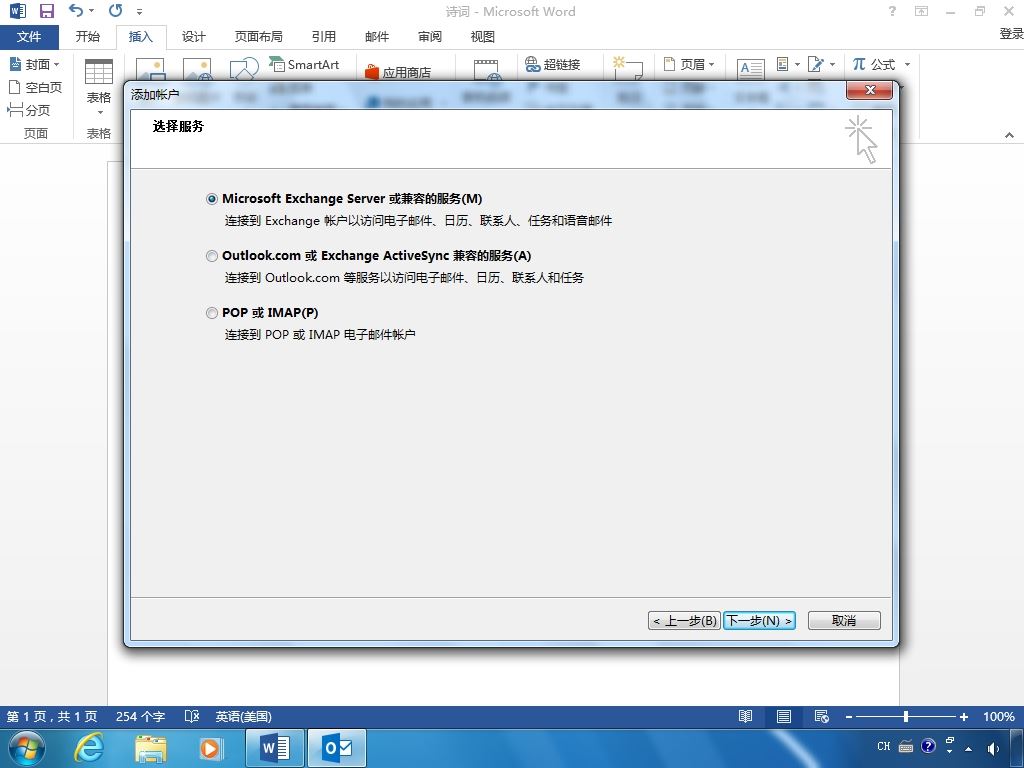The image size is (1024, 768).
Task: Switch to the 设计 ribbon tab
Action: coord(193,37)
